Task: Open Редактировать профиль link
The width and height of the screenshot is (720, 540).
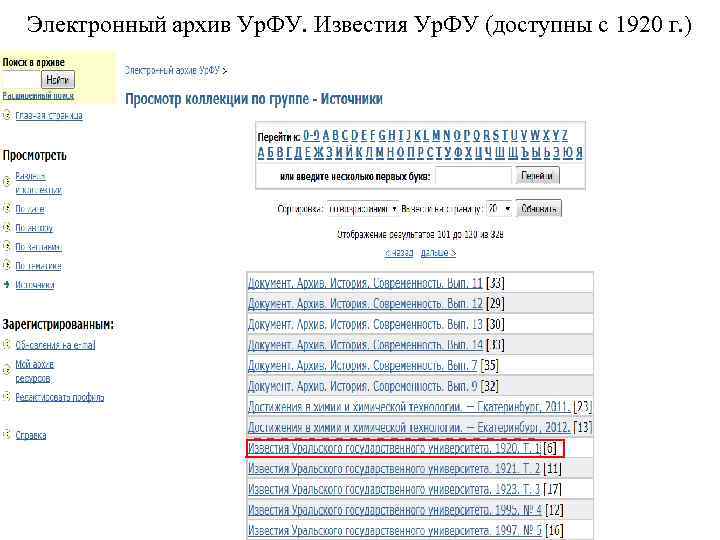Action: [x=60, y=397]
